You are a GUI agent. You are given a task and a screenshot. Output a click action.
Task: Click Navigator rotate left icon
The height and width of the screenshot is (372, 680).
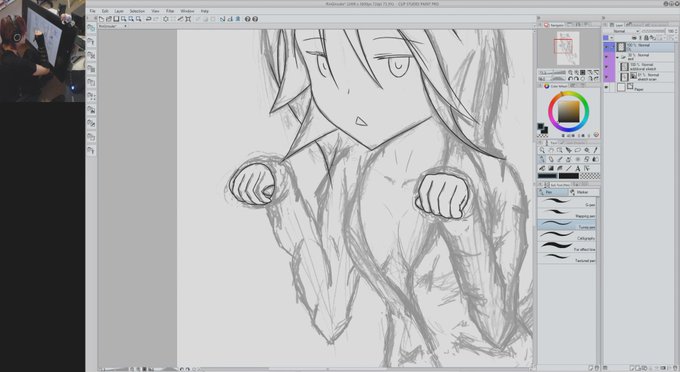click(571, 79)
